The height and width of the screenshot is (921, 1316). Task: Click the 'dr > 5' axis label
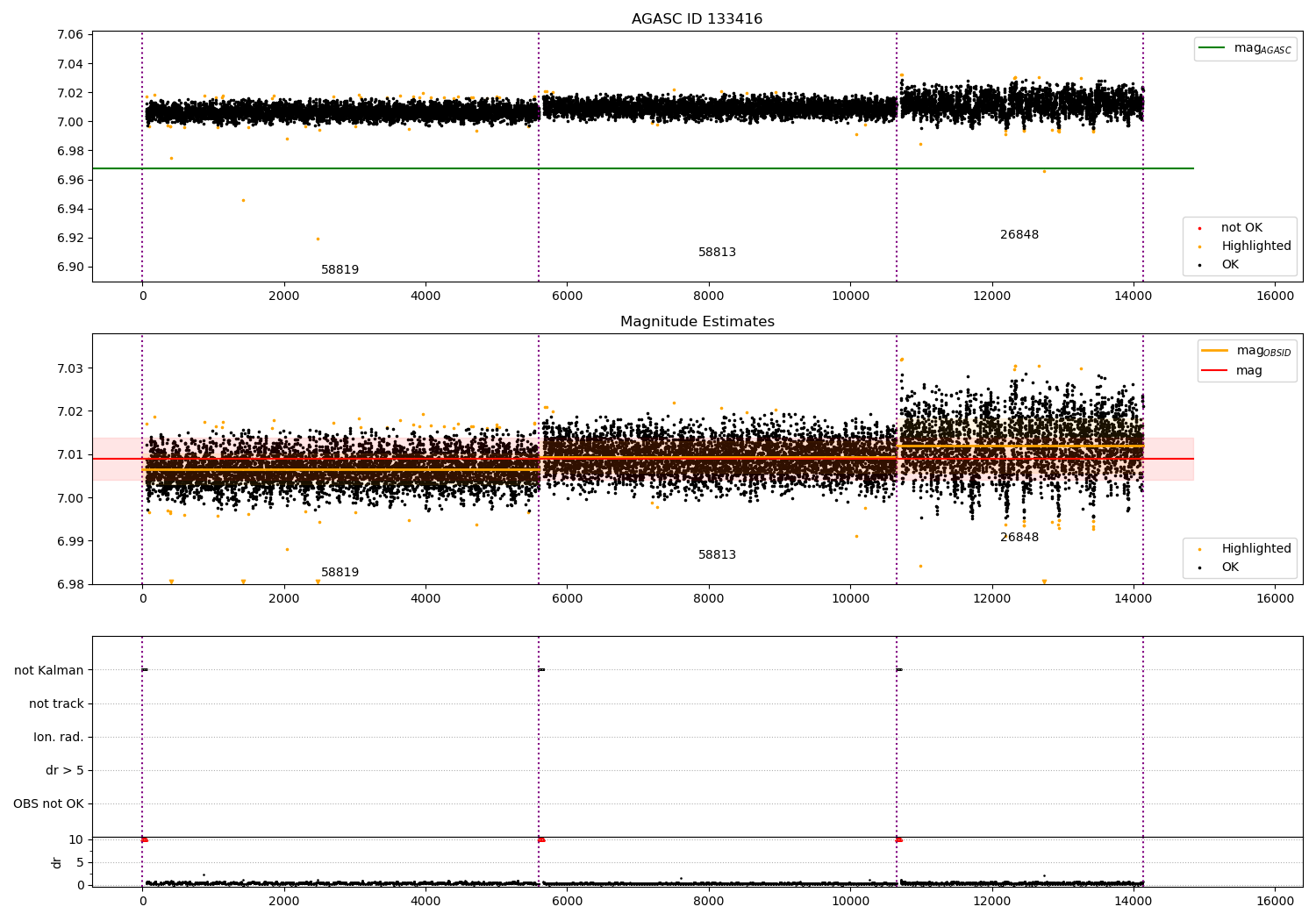point(65,771)
